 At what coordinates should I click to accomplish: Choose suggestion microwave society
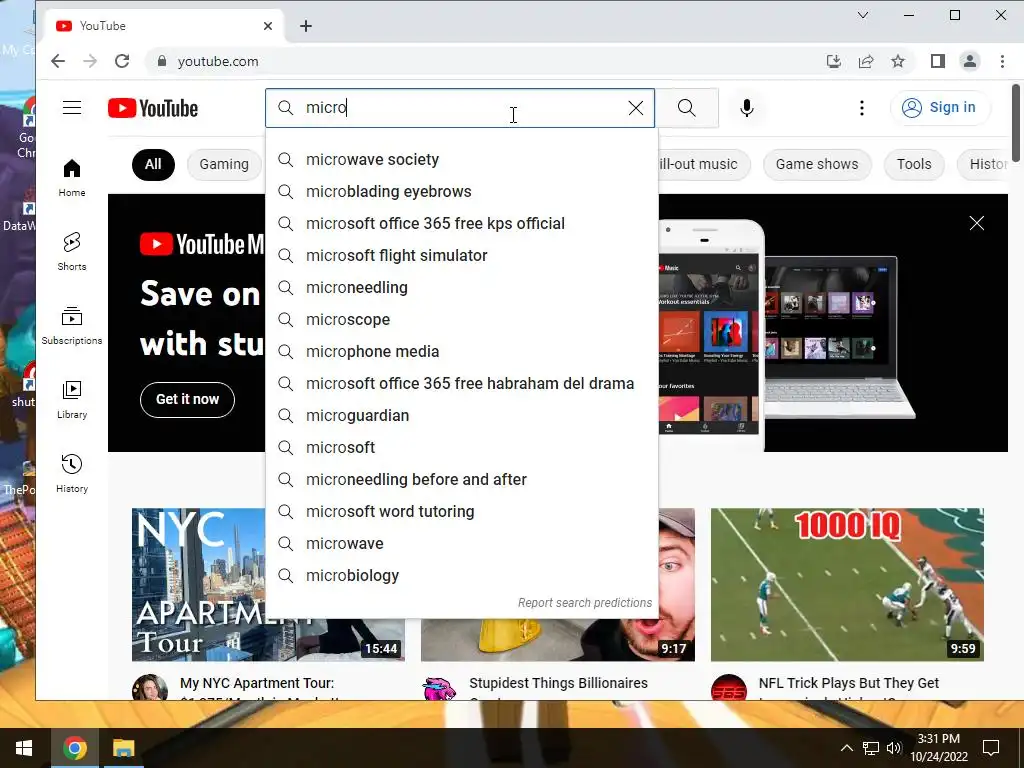(x=462, y=159)
